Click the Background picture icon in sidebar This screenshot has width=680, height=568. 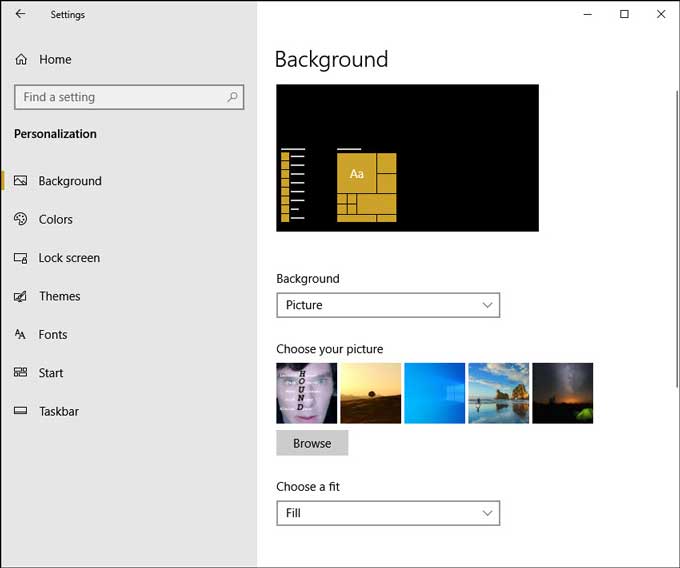20,181
